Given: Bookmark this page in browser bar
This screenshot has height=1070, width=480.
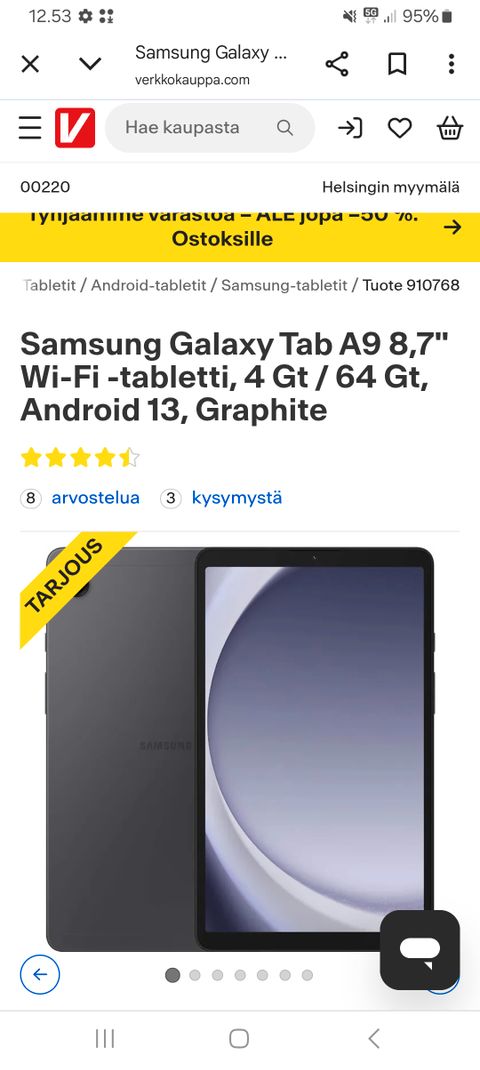Looking at the screenshot, I should pos(397,64).
